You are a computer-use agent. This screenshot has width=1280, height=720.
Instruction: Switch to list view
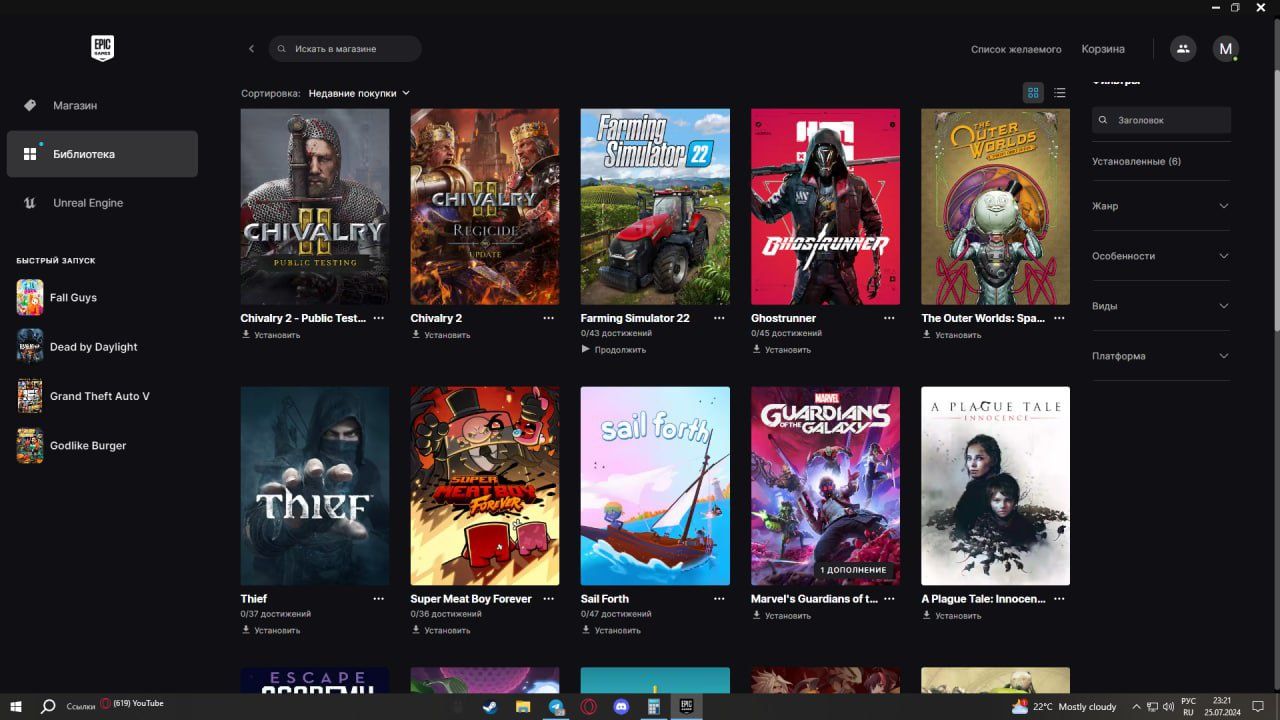1060,93
